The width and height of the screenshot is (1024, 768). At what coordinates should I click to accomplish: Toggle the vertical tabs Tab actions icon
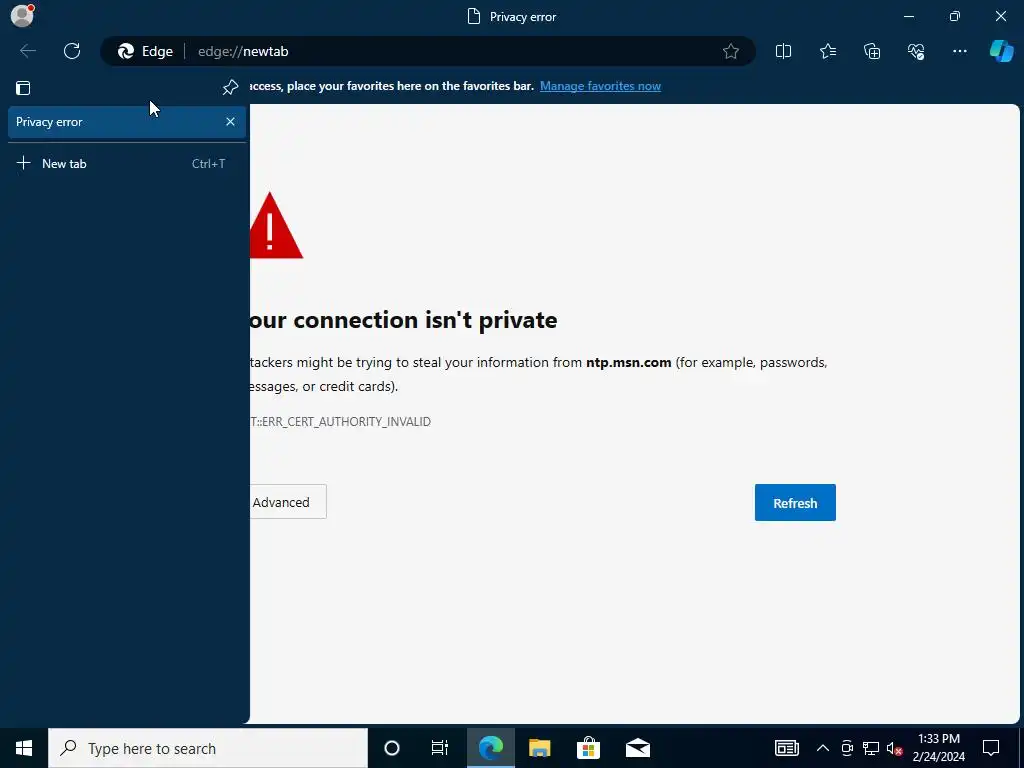[x=24, y=88]
